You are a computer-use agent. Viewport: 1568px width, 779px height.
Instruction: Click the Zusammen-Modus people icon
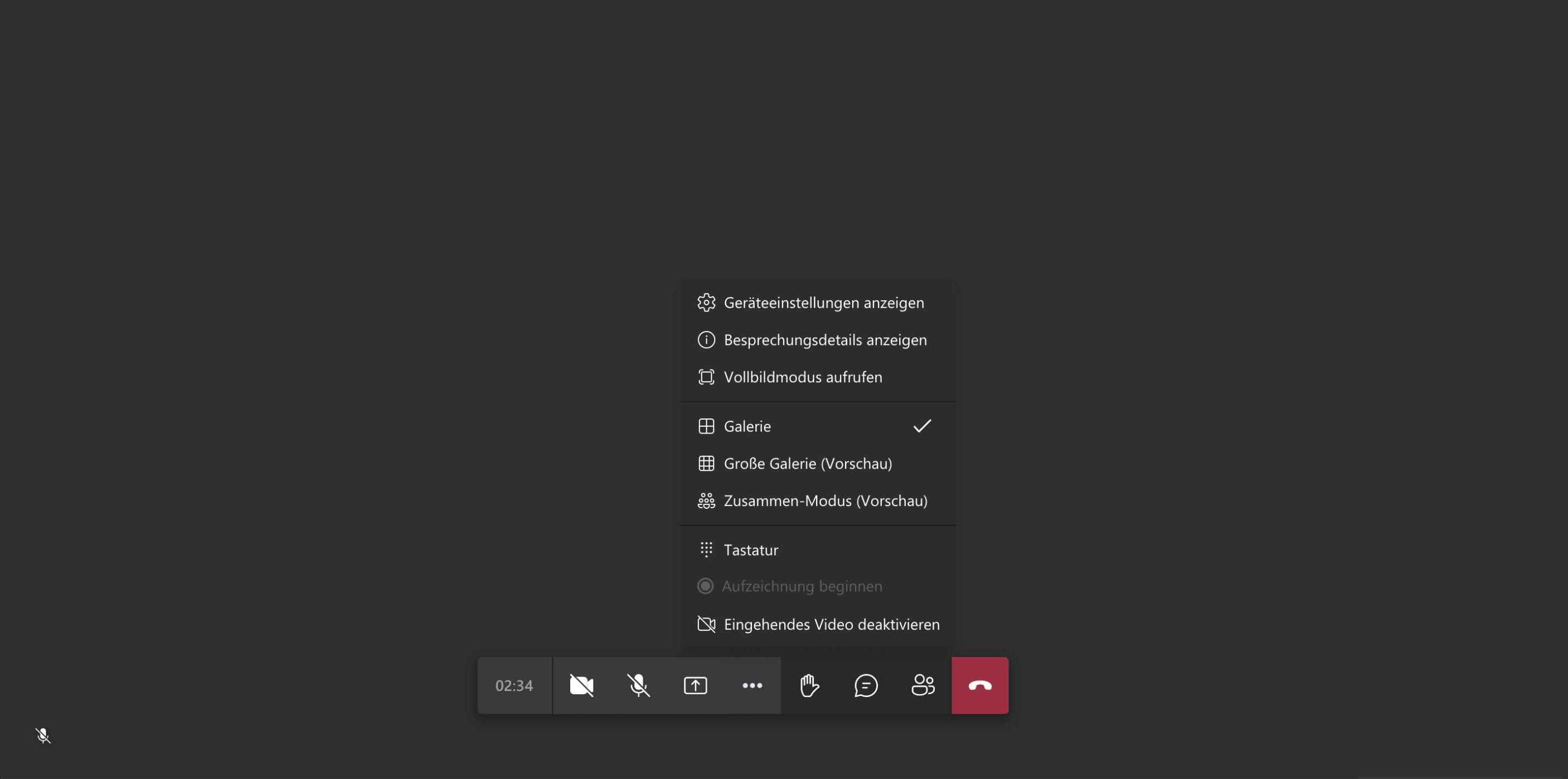click(706, 500)
